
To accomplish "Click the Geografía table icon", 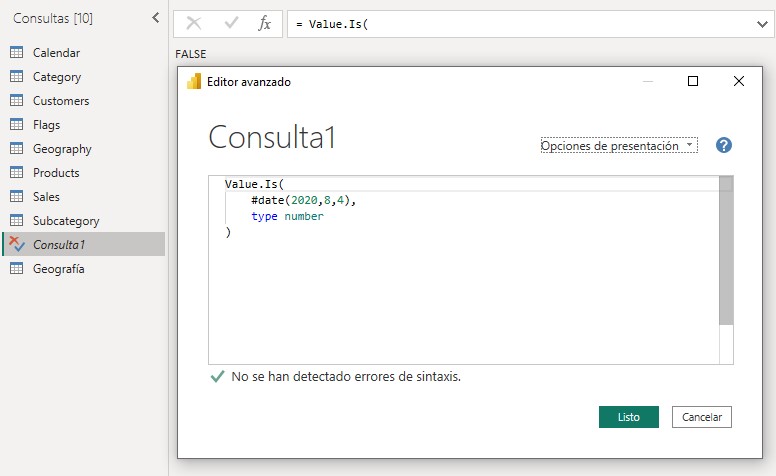I will [16, 269].
